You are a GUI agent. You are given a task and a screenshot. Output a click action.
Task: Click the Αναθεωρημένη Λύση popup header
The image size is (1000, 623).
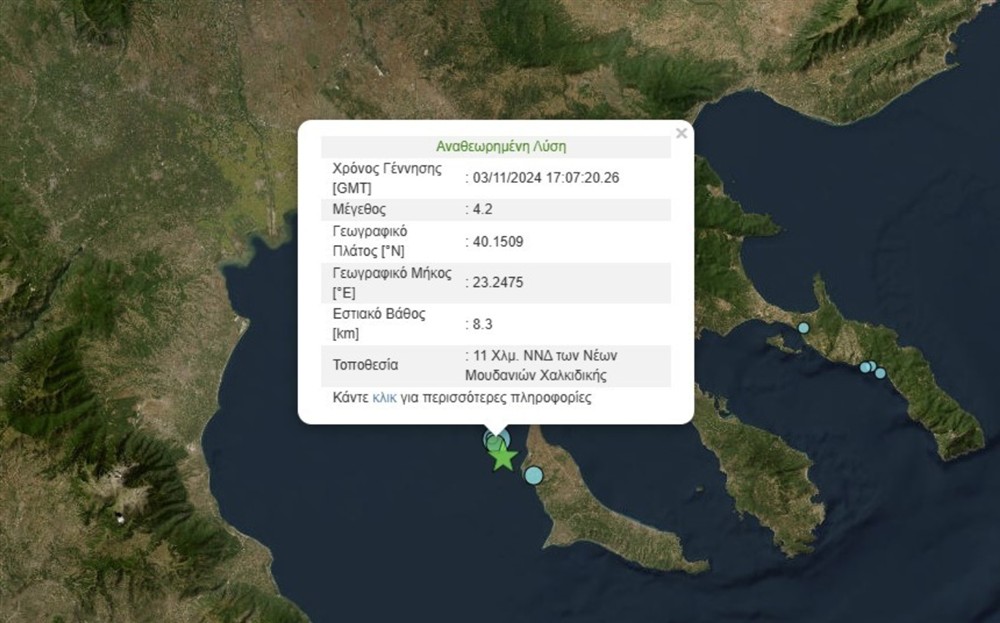coord(498,145)
